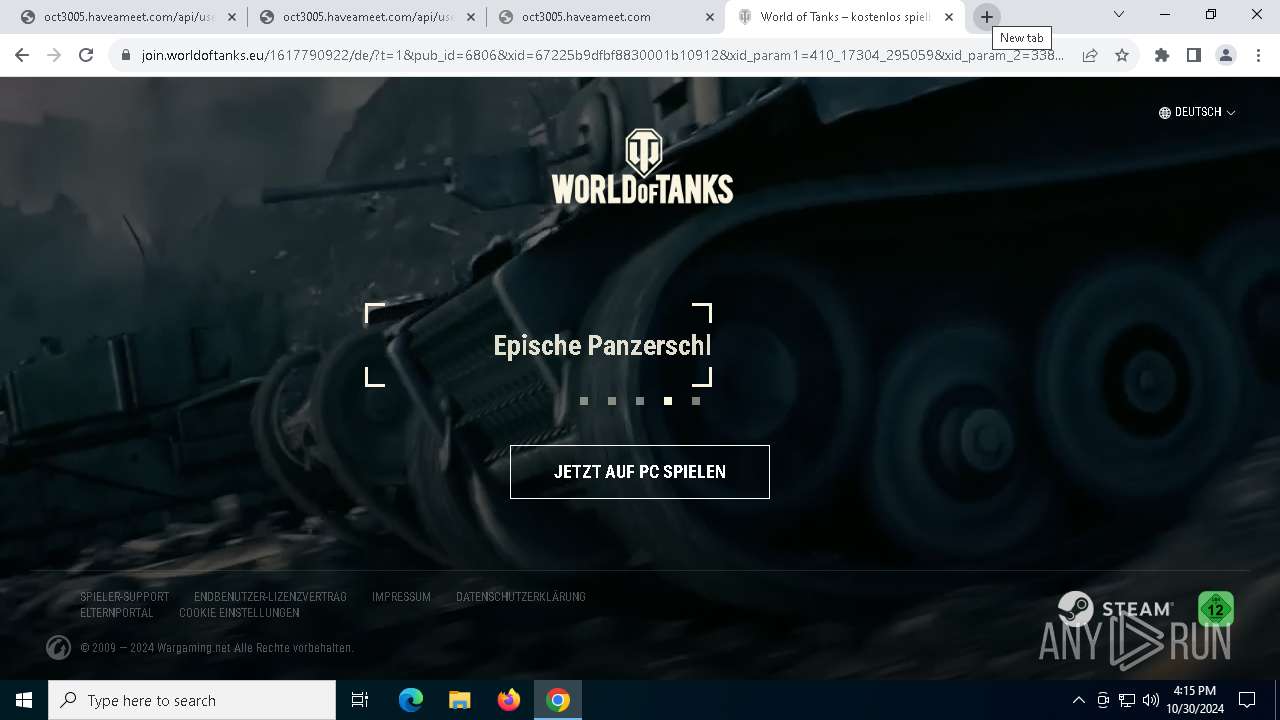Screen dimensions: 1280x720
Task: Reload the current page
Action: tap(86, 56)
